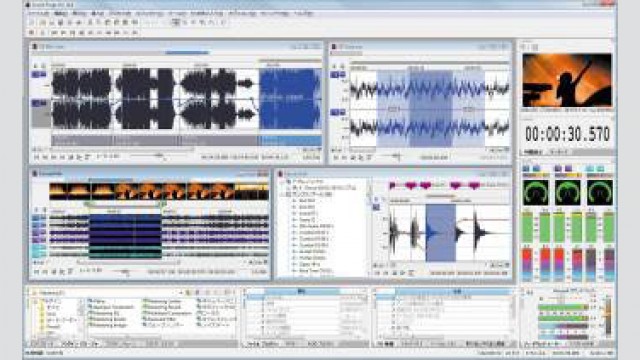
Task: Click the zoom icon at the bottom-right of the drum waveform
Action: 506,265
